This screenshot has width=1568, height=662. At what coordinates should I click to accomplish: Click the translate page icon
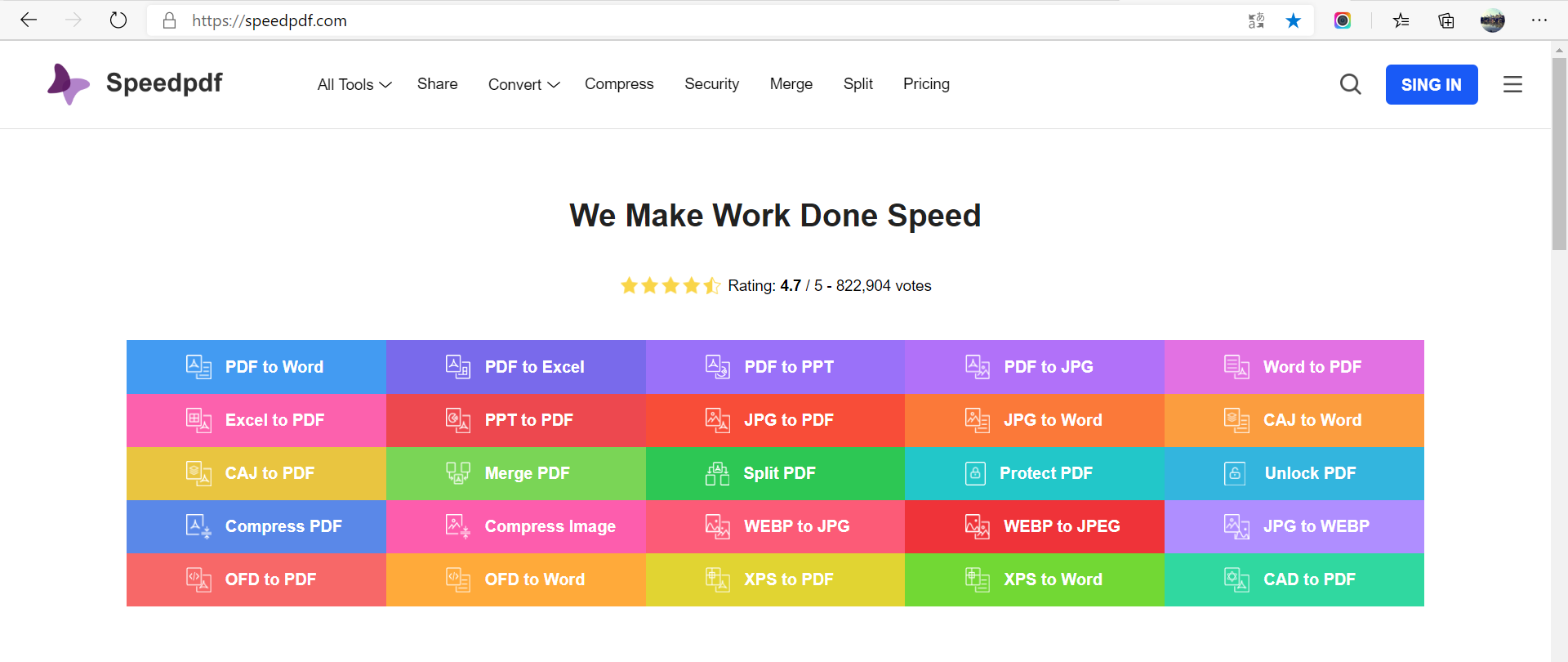pyautogui.click(x=1257, y=20)
